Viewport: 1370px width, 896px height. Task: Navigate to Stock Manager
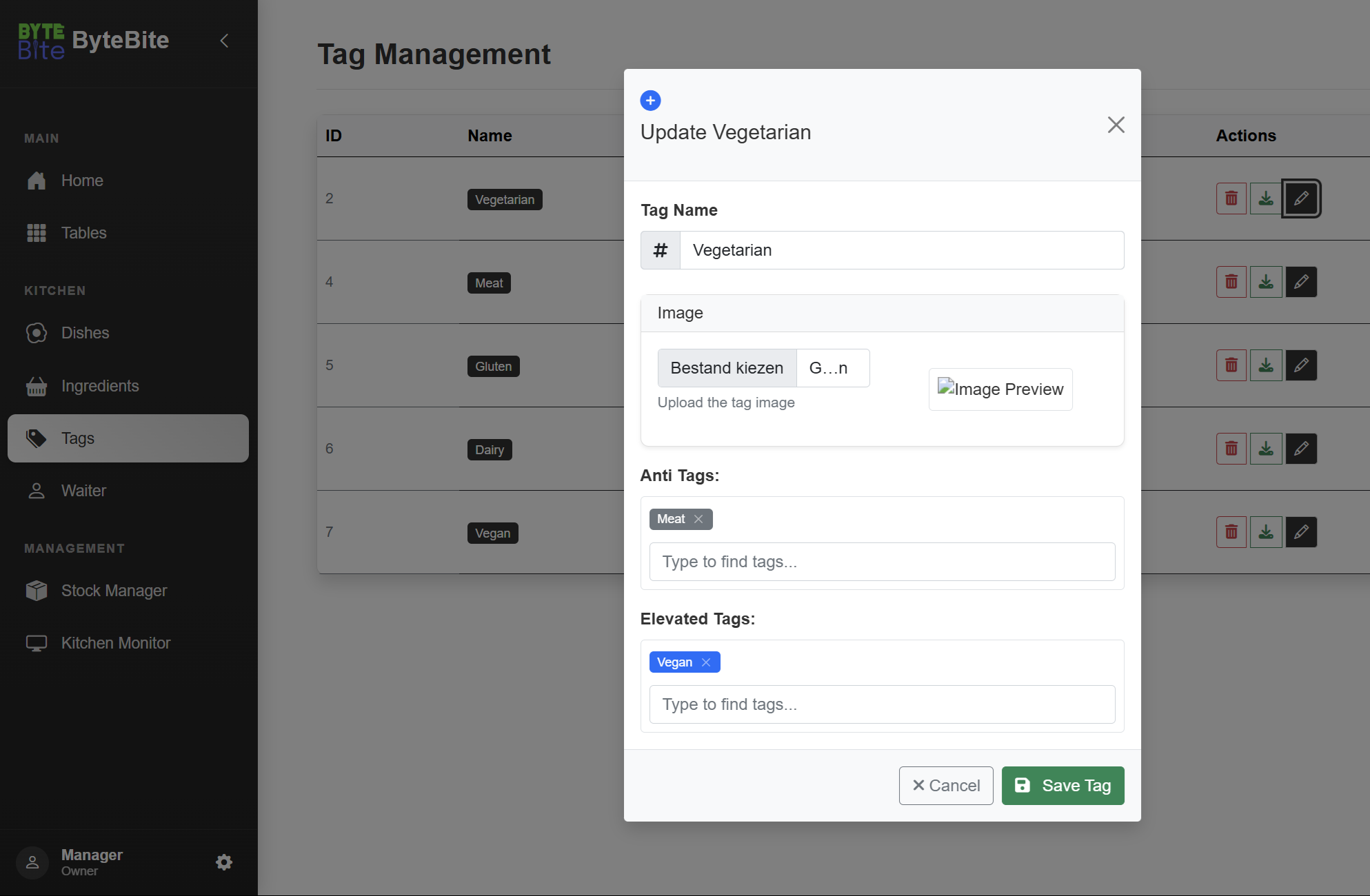(x=114, y=591)
